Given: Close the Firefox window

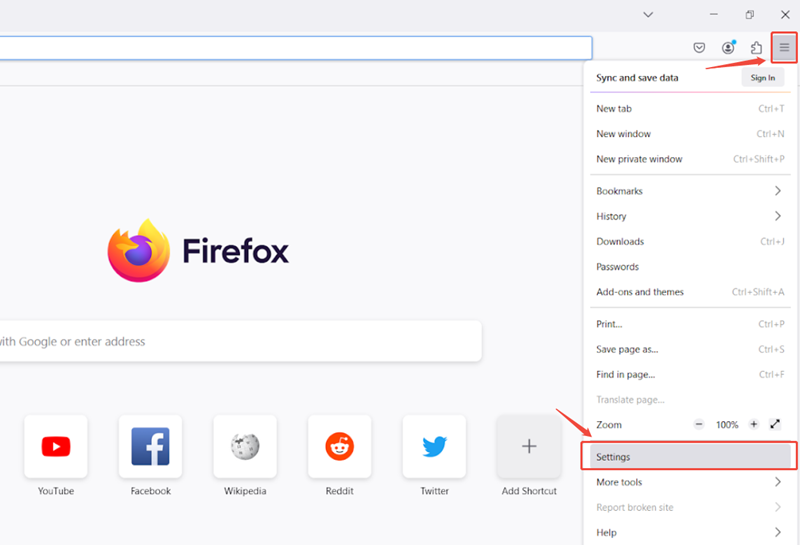Looking at the screenshot, I should pyautogui.click(x=785, y=14).
